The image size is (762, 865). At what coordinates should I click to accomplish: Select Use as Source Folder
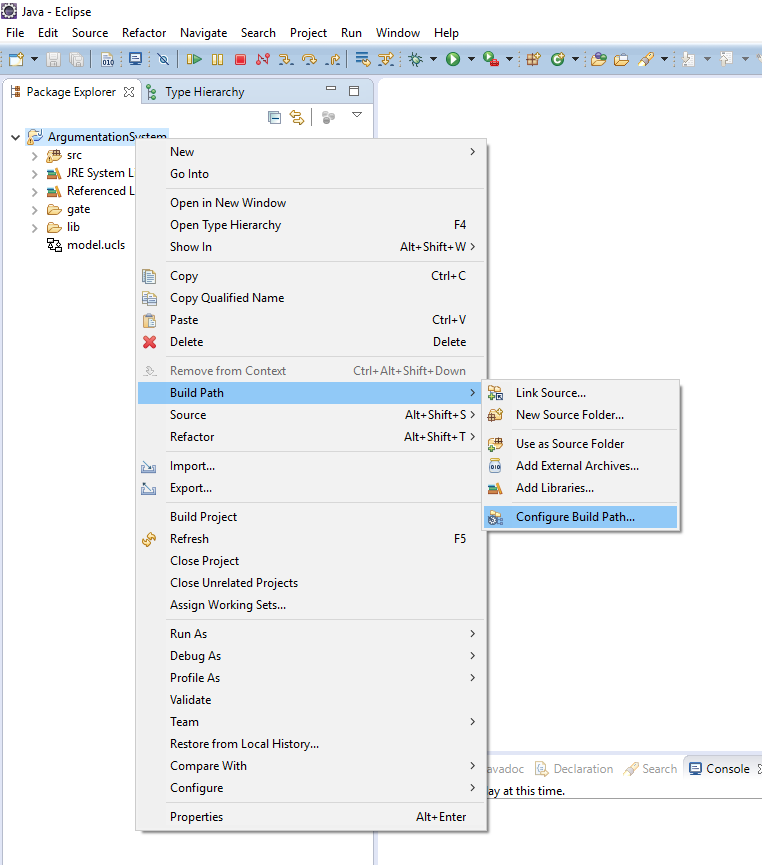(580, 444)
